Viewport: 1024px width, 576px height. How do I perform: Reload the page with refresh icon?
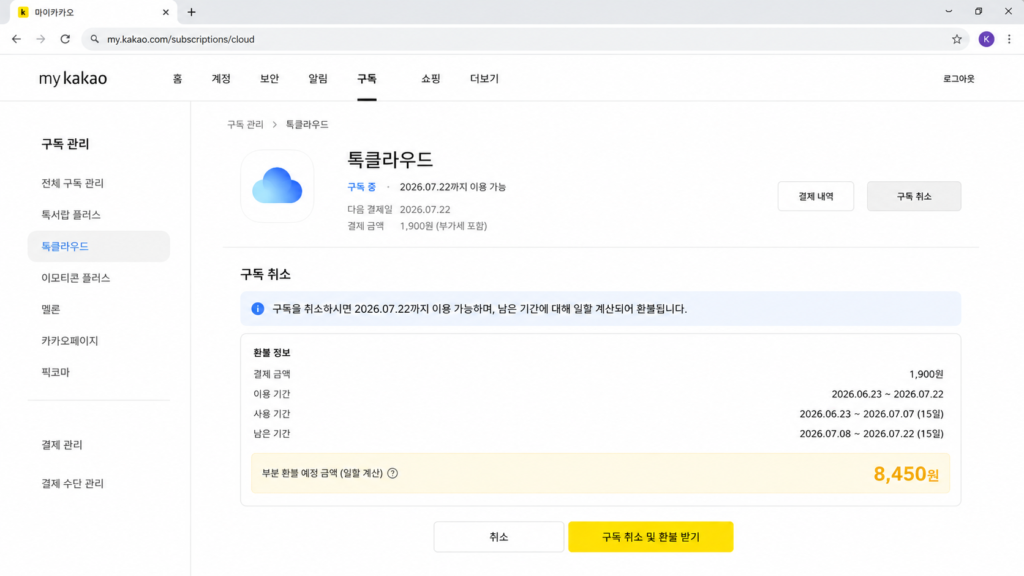click(x=65, y=39)
